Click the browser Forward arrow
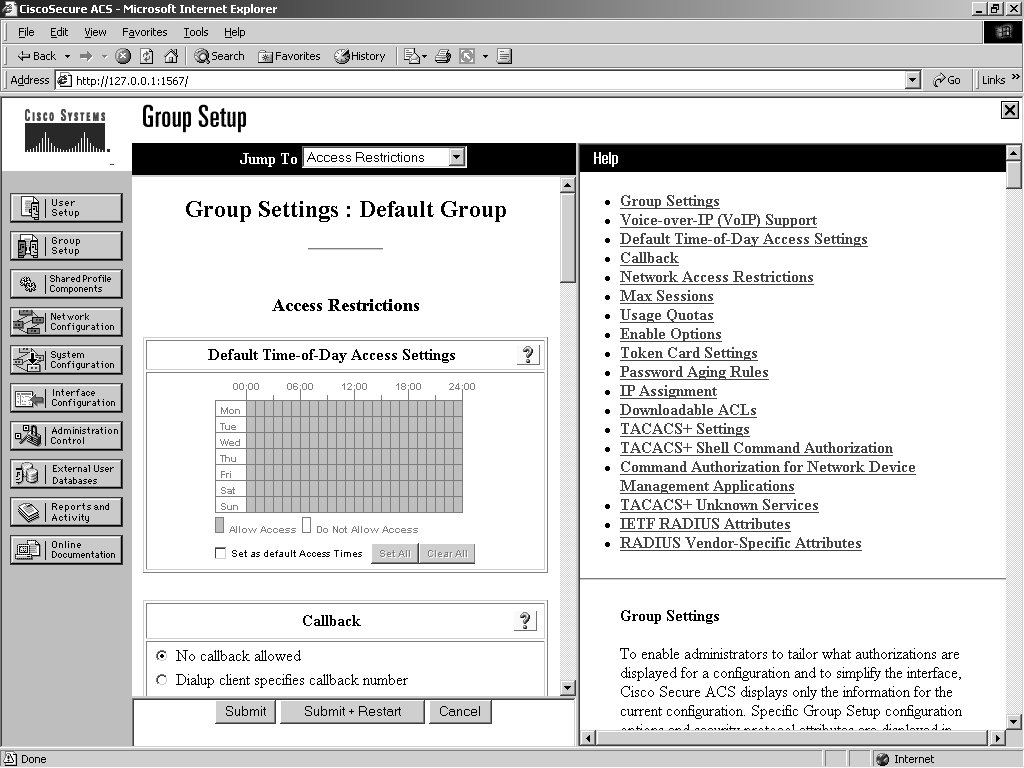Image resolution: width=1024 pixels, height=768 pixels. click(x=86, y=56)
